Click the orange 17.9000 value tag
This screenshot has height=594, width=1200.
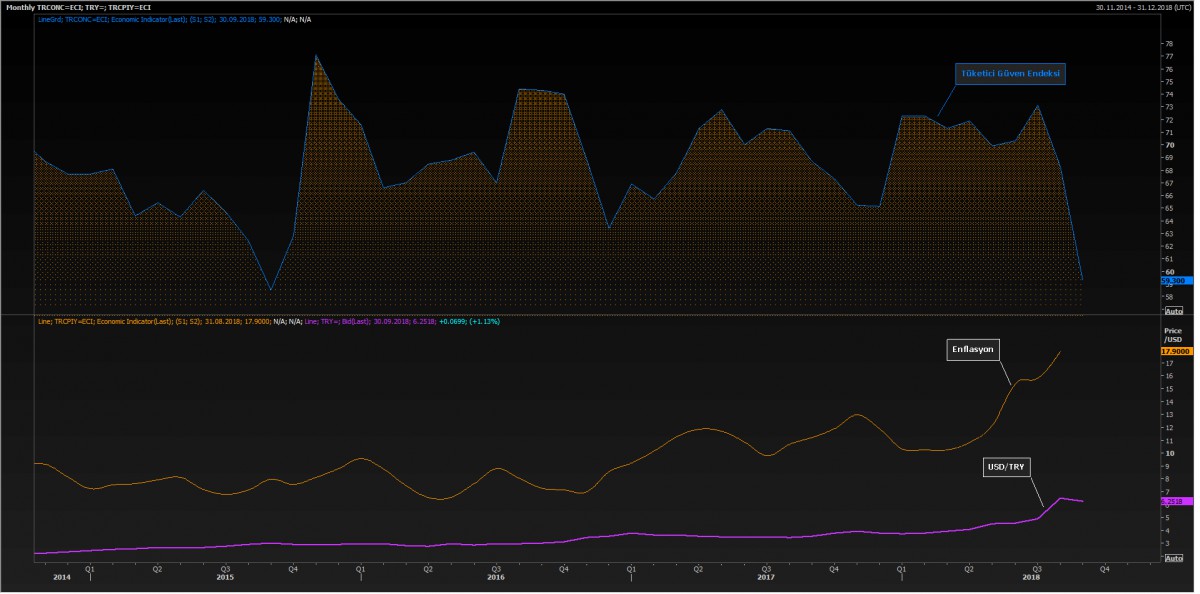coord(1173,352)
